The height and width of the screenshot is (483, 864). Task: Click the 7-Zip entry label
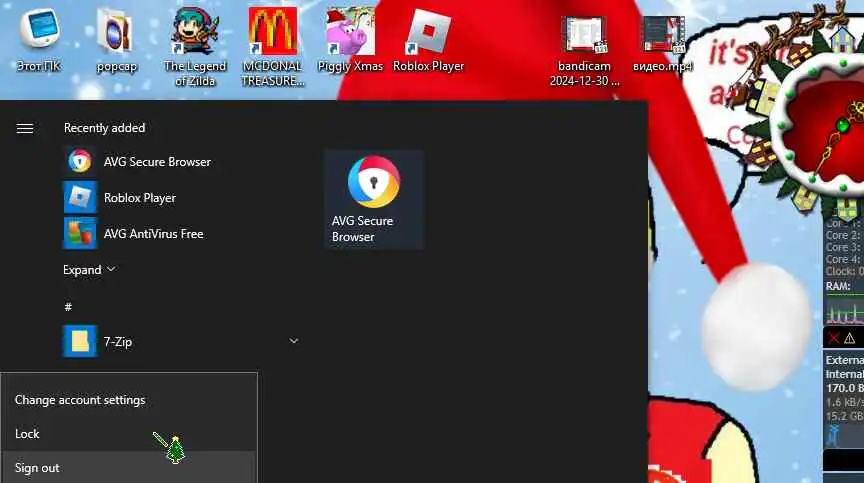tap(118, 342)
